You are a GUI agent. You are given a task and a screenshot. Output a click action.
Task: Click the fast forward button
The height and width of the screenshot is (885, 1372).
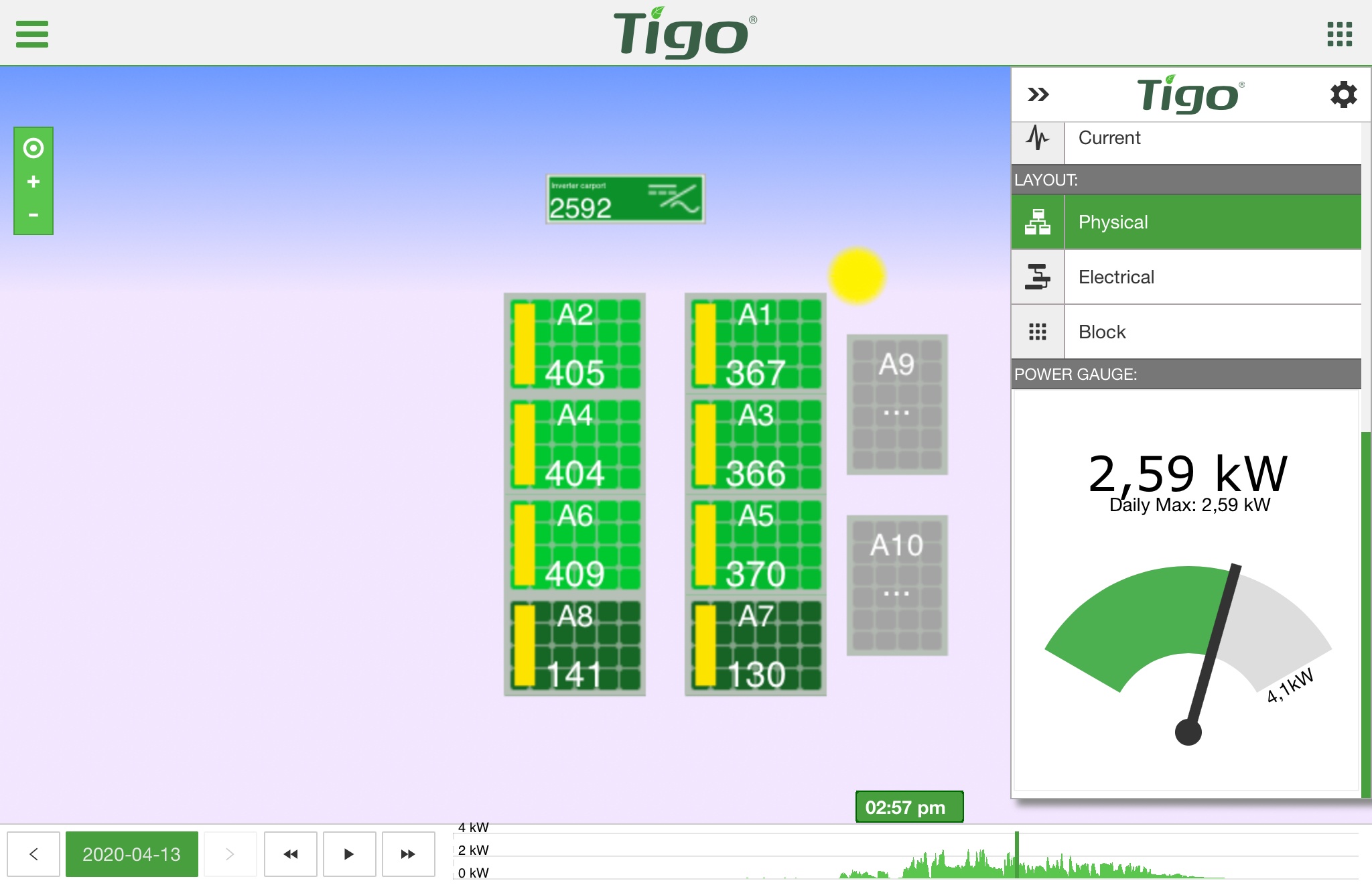(x=408, y=854)
